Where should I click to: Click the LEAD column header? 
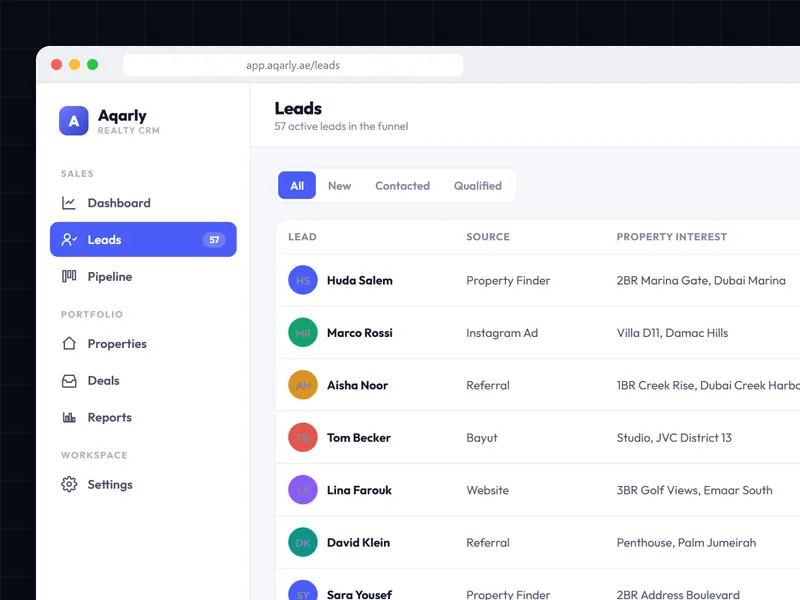pyautogui.click(x=302, y=237)
